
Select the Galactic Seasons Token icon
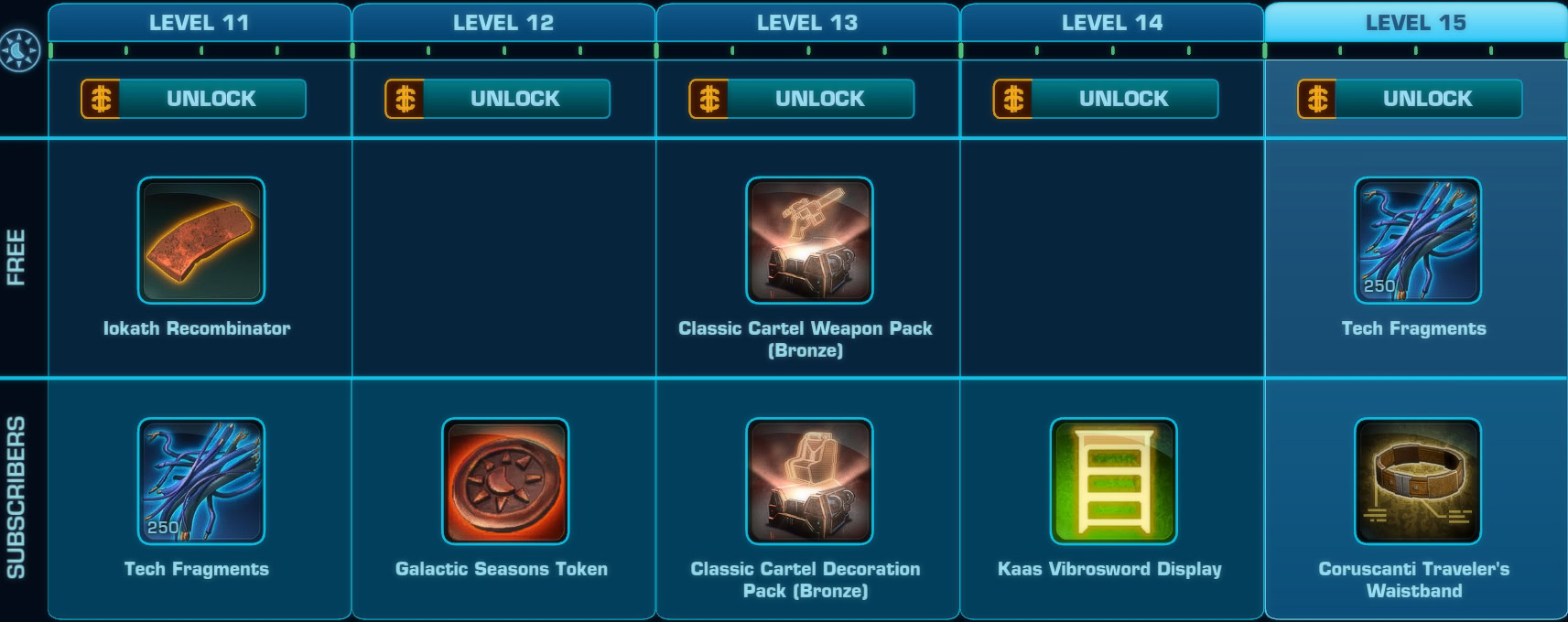point(505,481)
